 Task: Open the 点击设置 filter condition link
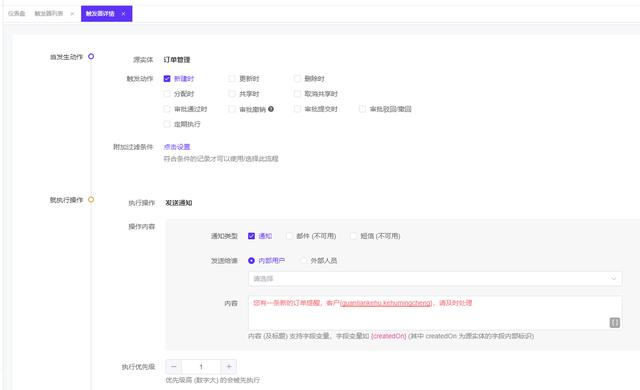(x=177, y=147)
